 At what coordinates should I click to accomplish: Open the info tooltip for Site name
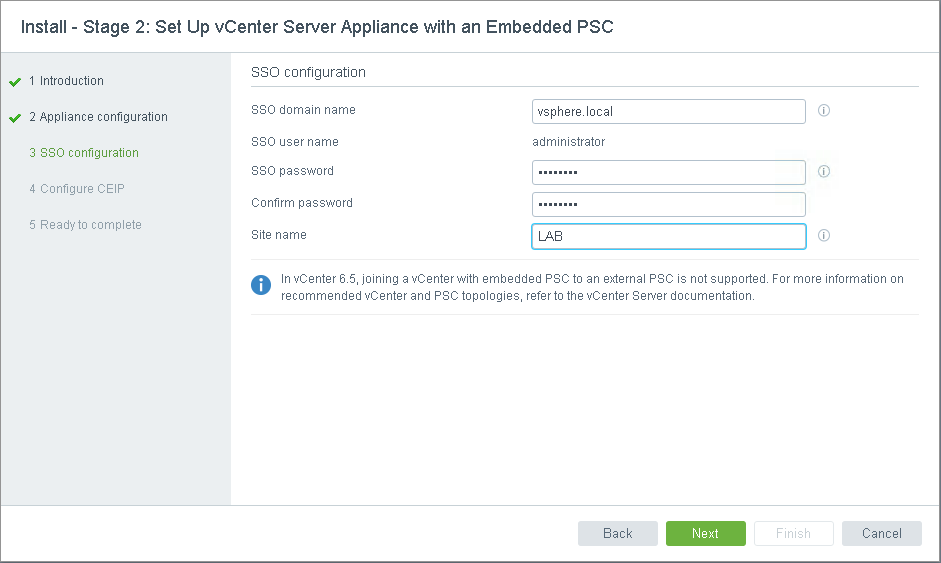[824, 236]
